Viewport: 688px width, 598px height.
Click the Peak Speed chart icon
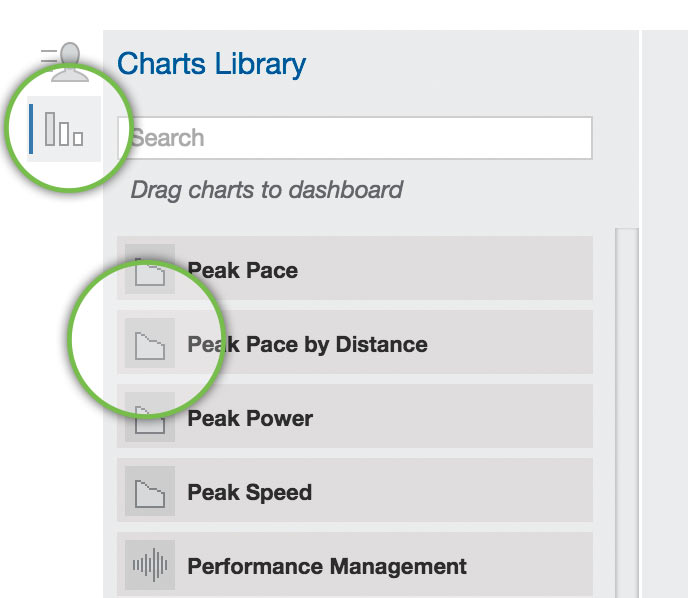(150, 491)
